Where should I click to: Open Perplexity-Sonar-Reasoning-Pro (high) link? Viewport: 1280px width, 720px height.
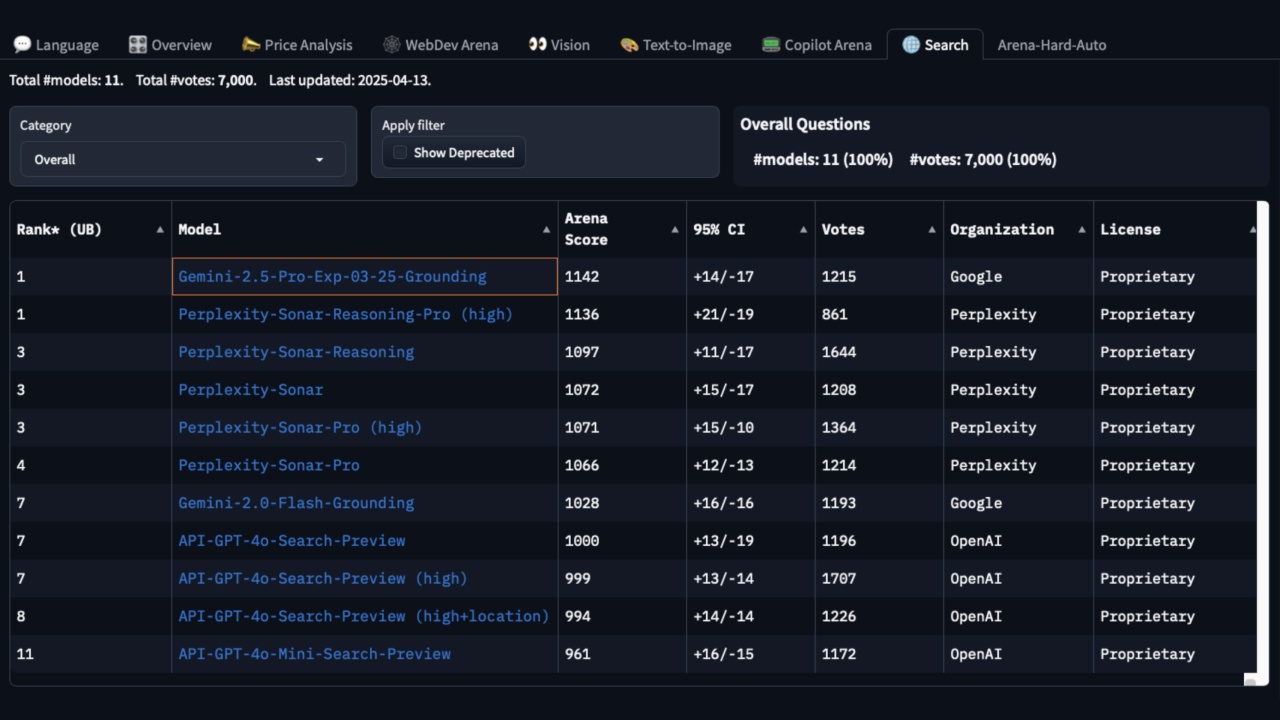pyautogui.click(x=345, y=315)
